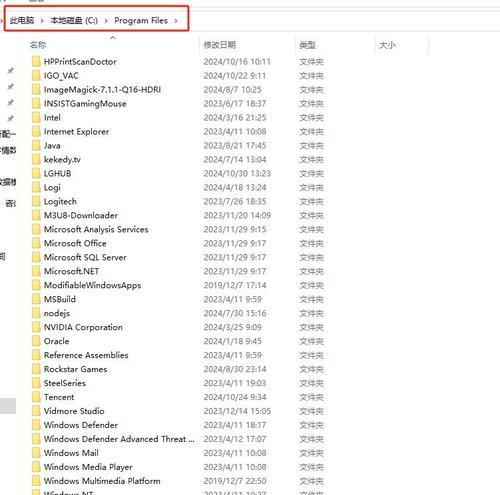Screen dimensions: 500x495
Task: Select the Microsoft SQL Server folder
Action: 85,257
